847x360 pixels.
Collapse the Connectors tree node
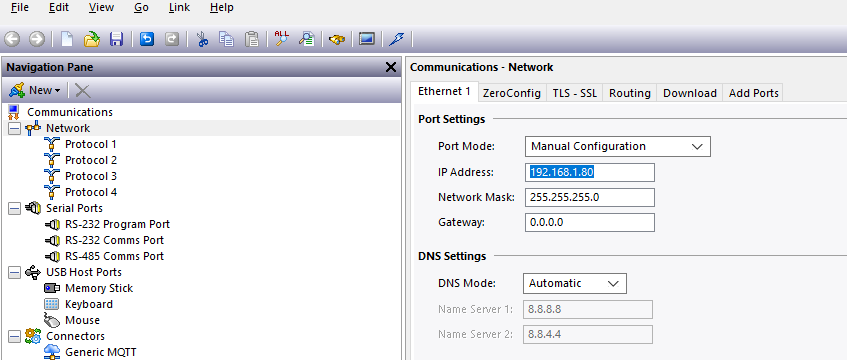tap(15, 337)
